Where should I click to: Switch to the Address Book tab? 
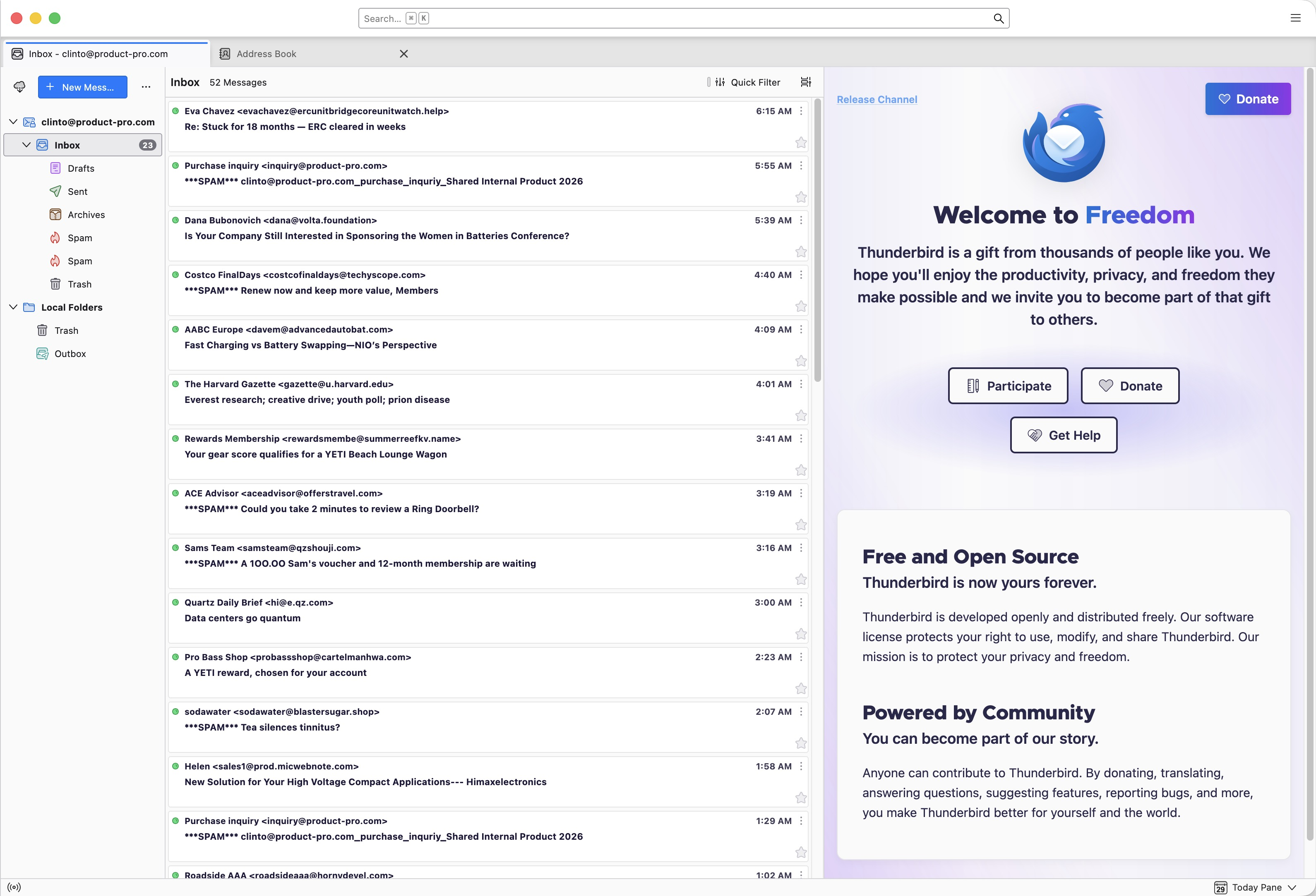click(x=266, y=54)
